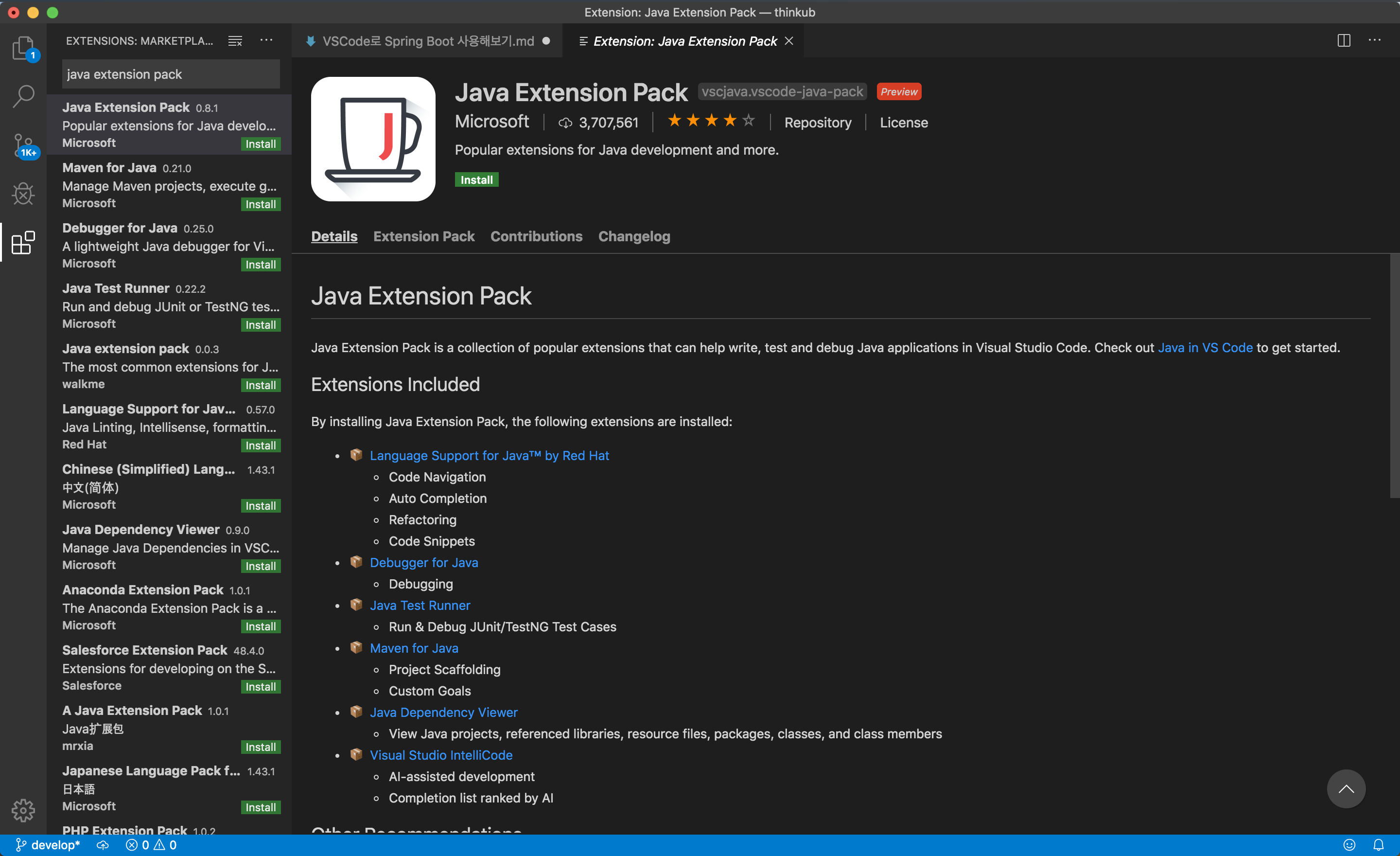Image resolution: width=1400 pixels, height=856 pixels.
Task: Open Java in VS Code link
Action: point(1205,347)
